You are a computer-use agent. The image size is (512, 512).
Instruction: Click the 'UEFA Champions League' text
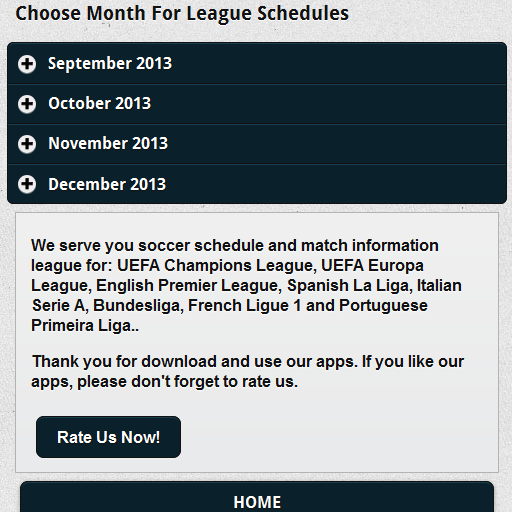tap(216, 266)
